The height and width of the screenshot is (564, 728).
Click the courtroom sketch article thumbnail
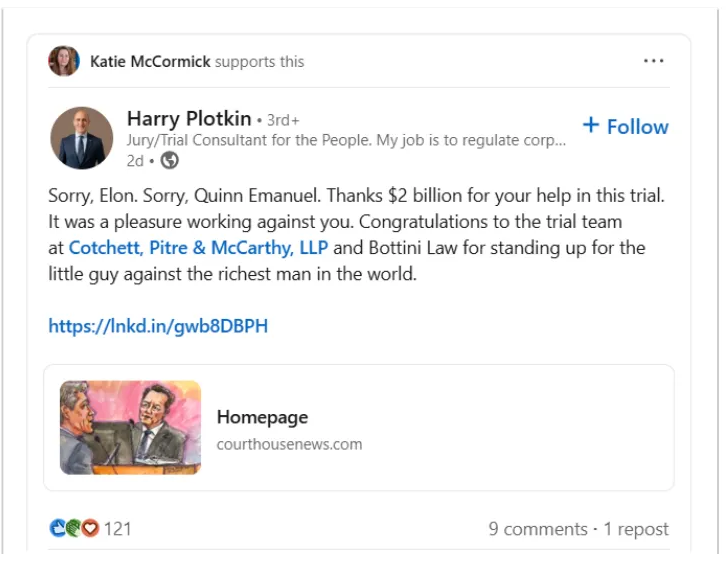(130, 427)
